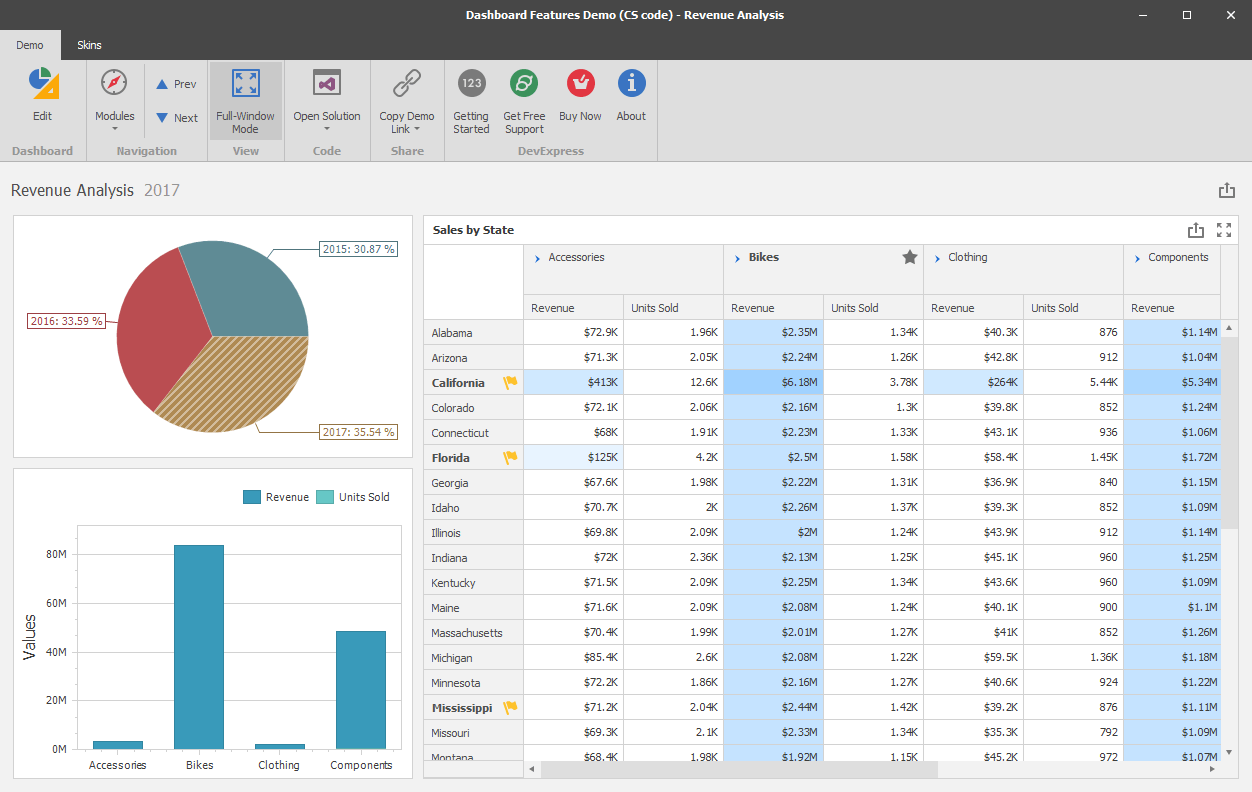Click Open Solution in the Code group
This screenshot has height=792, width=1252.
coord(327,84)
